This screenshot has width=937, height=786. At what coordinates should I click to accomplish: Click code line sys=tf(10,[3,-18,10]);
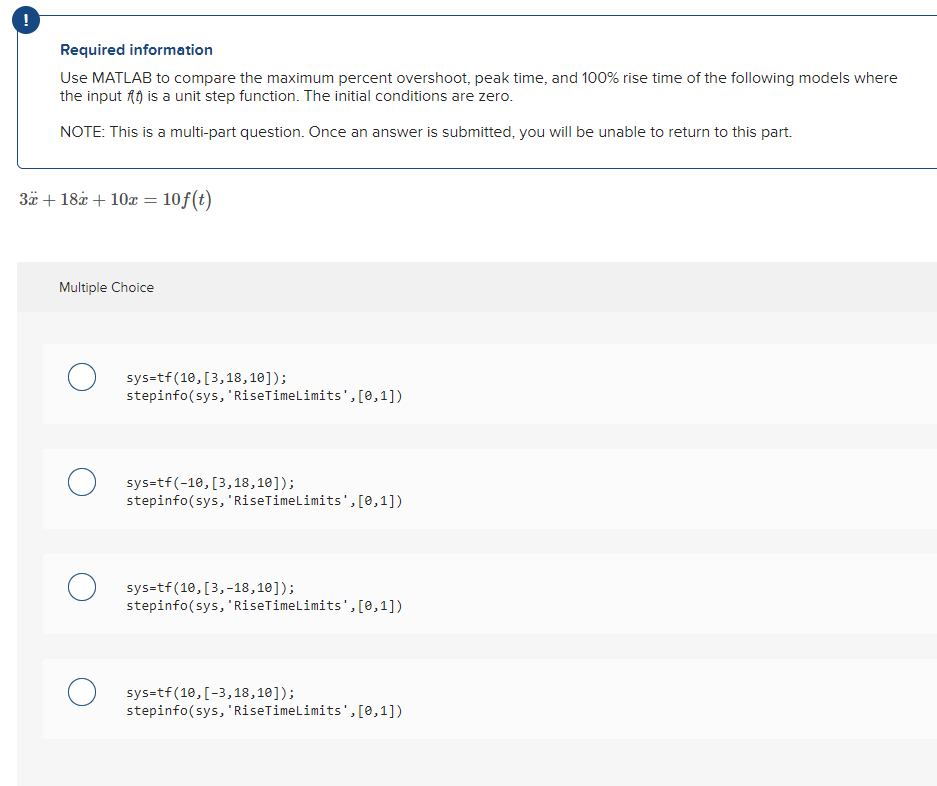[x=210, y=588]
